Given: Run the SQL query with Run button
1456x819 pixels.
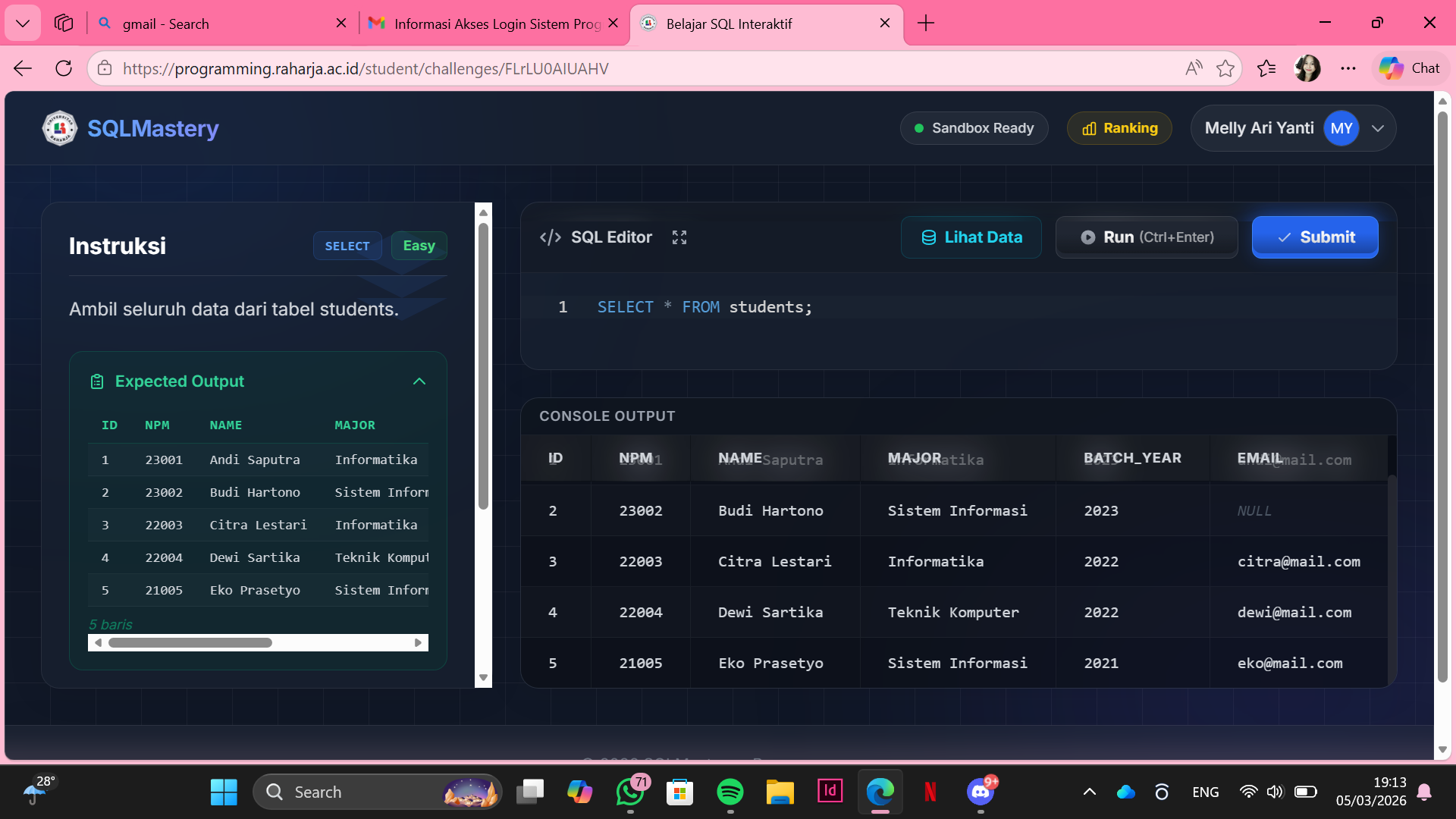Looking at the screenshot, I should (x=1147, y=237).
